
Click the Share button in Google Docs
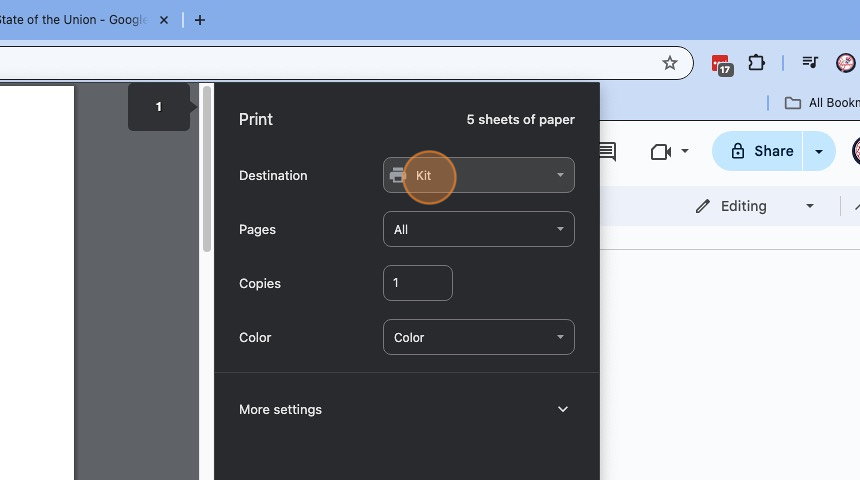tap(757, 151)
